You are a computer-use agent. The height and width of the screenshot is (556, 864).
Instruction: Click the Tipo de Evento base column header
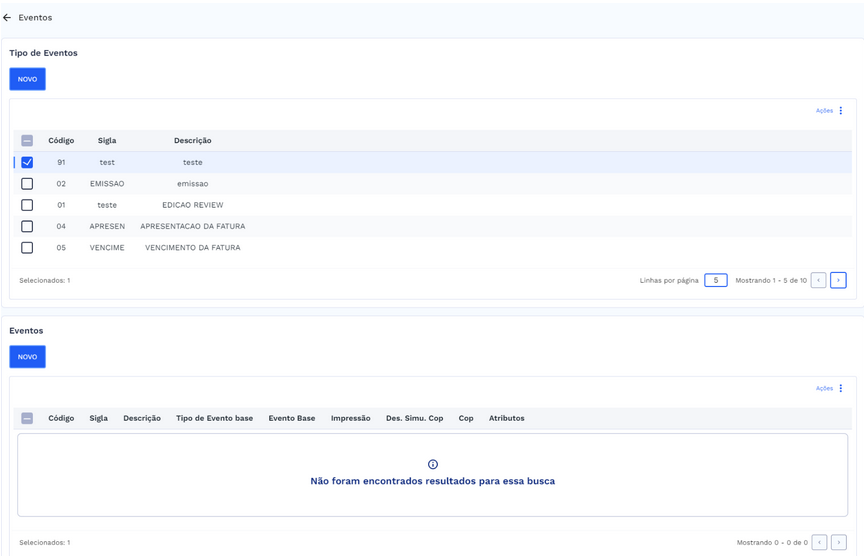(x=214, y=418)
